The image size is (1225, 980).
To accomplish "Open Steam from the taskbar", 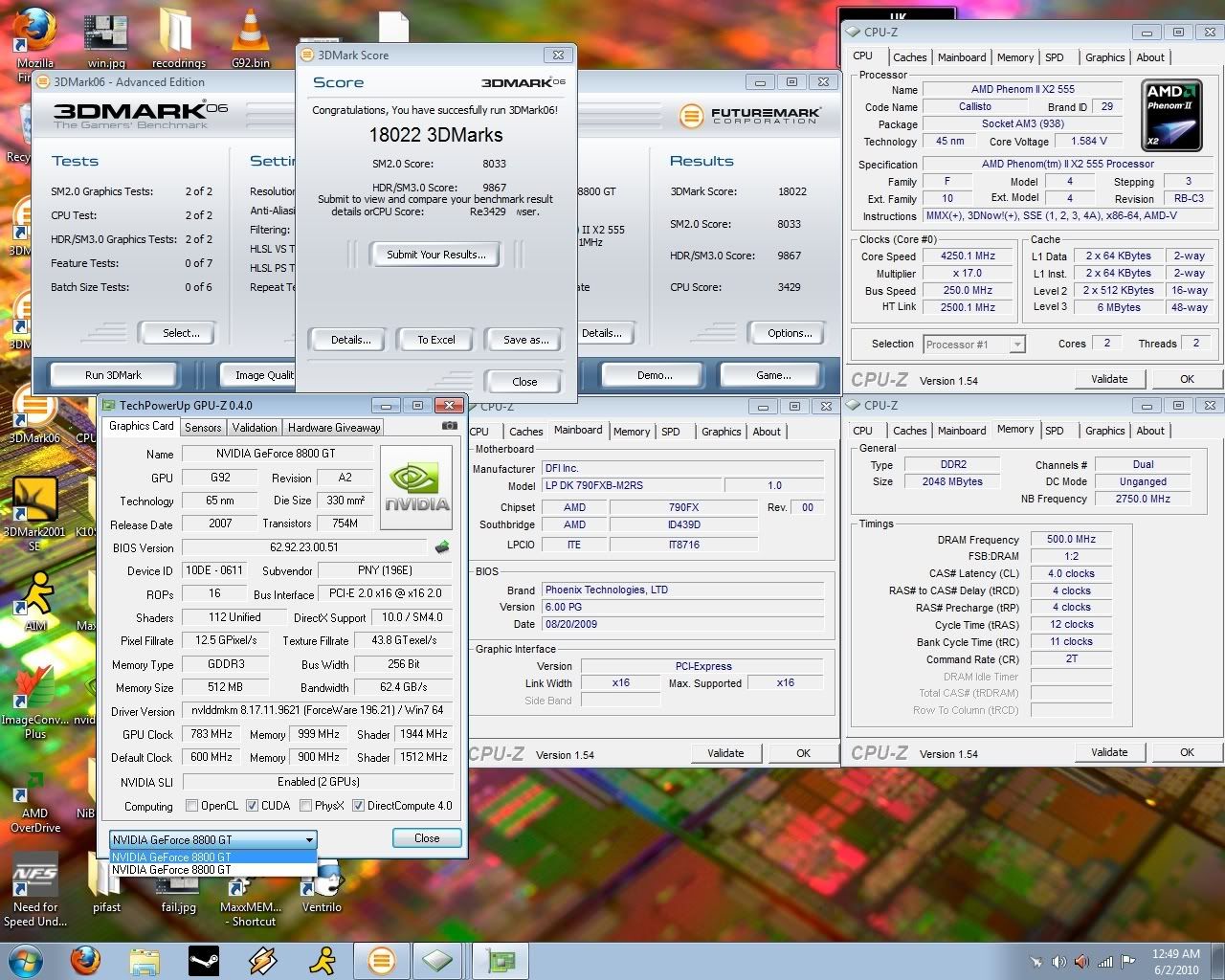I will pos(203,960).
